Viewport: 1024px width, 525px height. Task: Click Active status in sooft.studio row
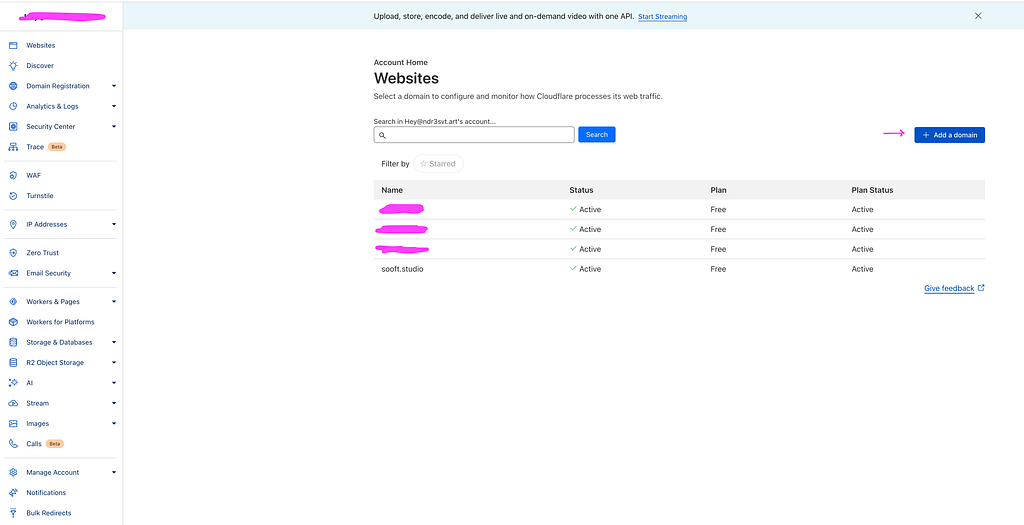coord(585,269)
